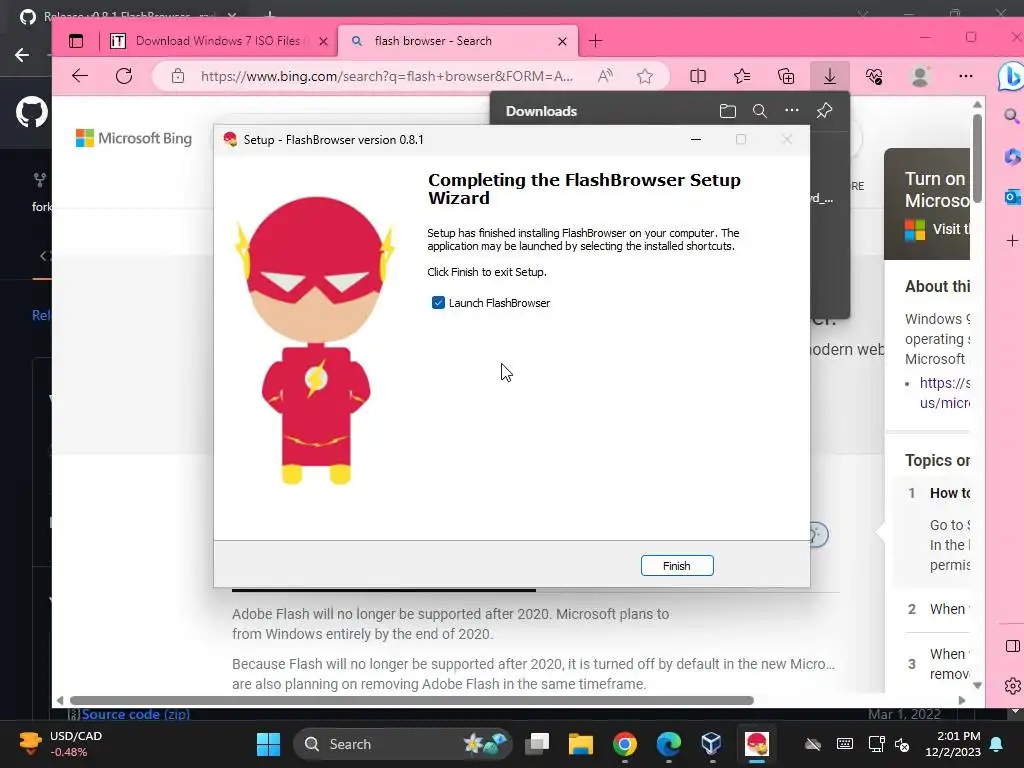1024x768 pixels.
Task: Open Browser essentials heart icon
Action: pos(874,76)
